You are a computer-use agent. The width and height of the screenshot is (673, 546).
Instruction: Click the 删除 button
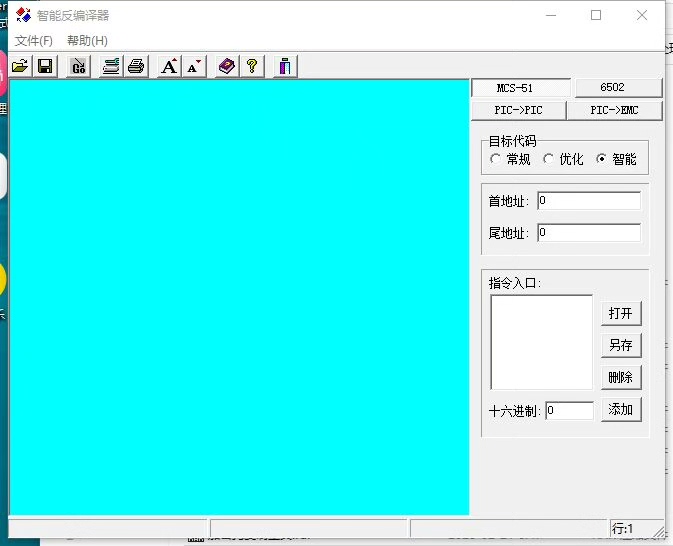(x=621, y=377)
